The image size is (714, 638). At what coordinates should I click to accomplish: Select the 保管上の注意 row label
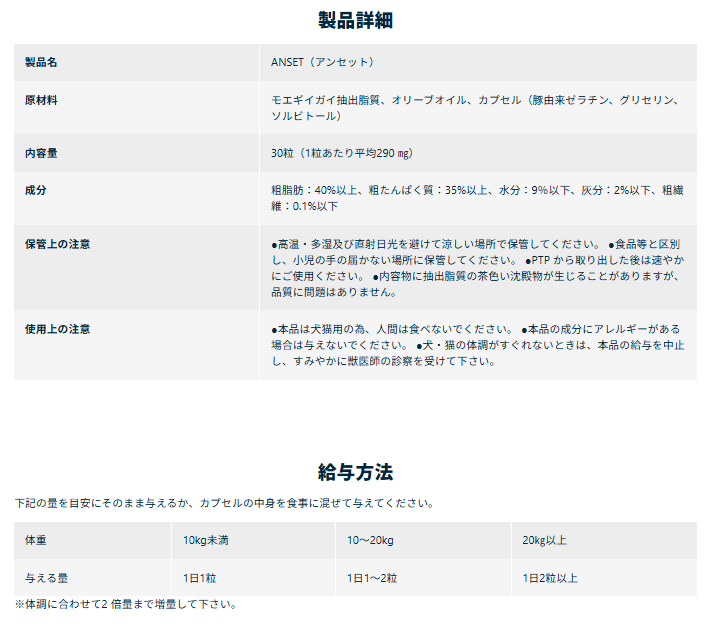(x=57, y=244)
